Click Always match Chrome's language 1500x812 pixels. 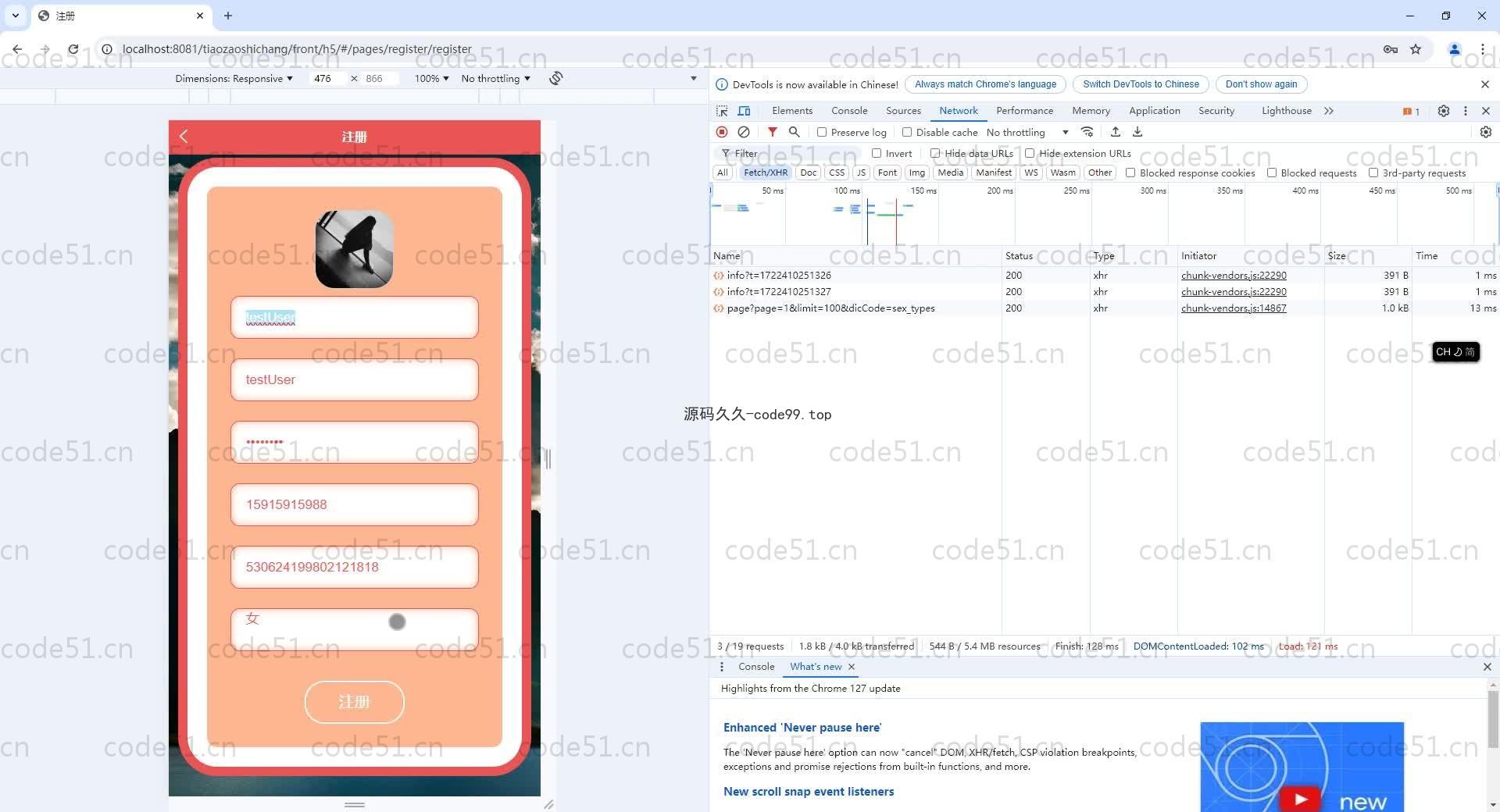[985, 84]
